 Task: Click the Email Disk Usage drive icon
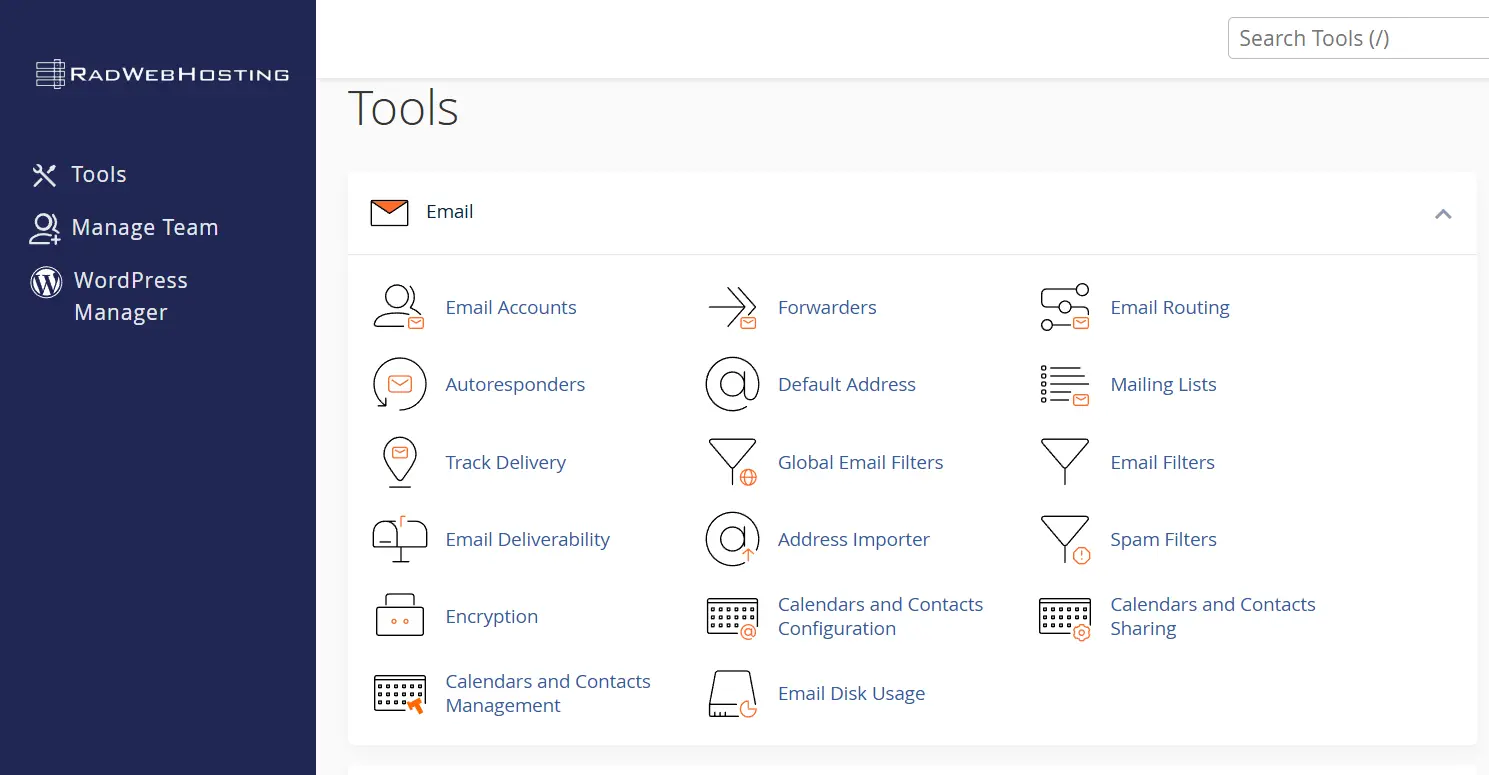point(732,693)
